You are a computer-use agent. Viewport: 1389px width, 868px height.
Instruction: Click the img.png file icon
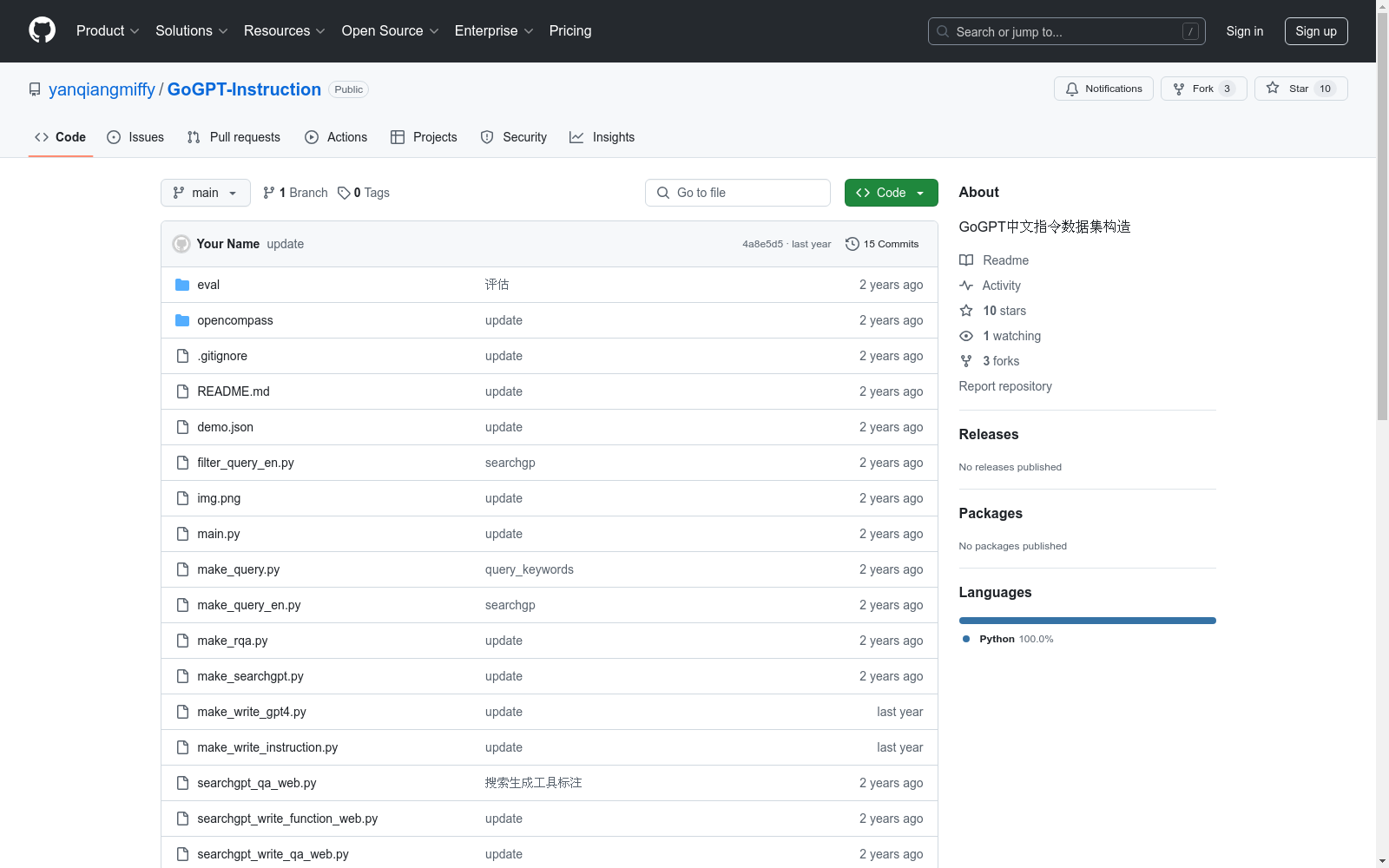[x=182, y=498]
